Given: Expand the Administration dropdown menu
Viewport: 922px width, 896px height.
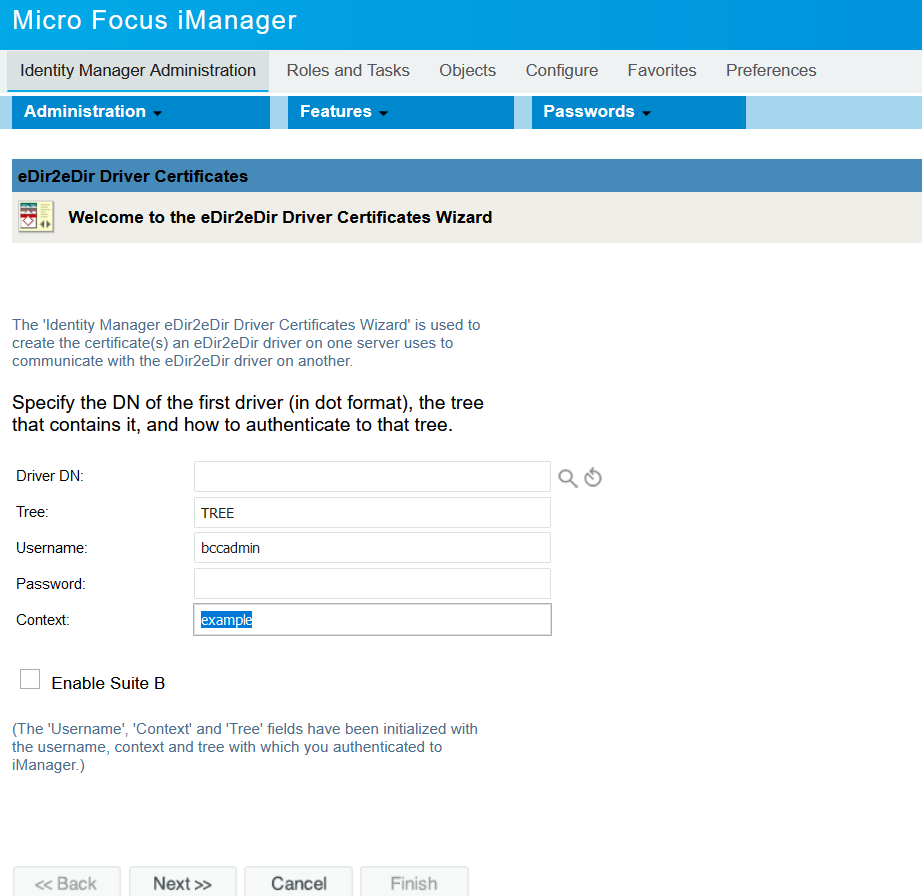Looking at the screenshot, I should (x=93, y=112).
